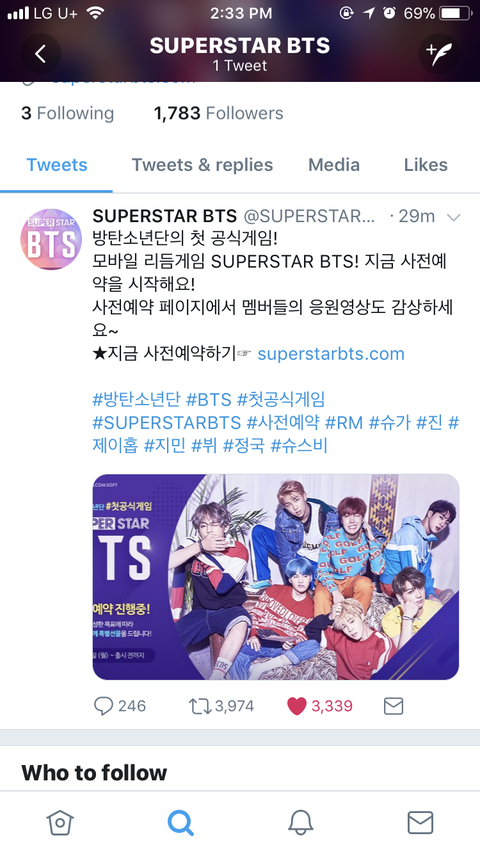480x854 pixels.
Task: View the 1,783 Followers list
Action: [x=218, y=113]
